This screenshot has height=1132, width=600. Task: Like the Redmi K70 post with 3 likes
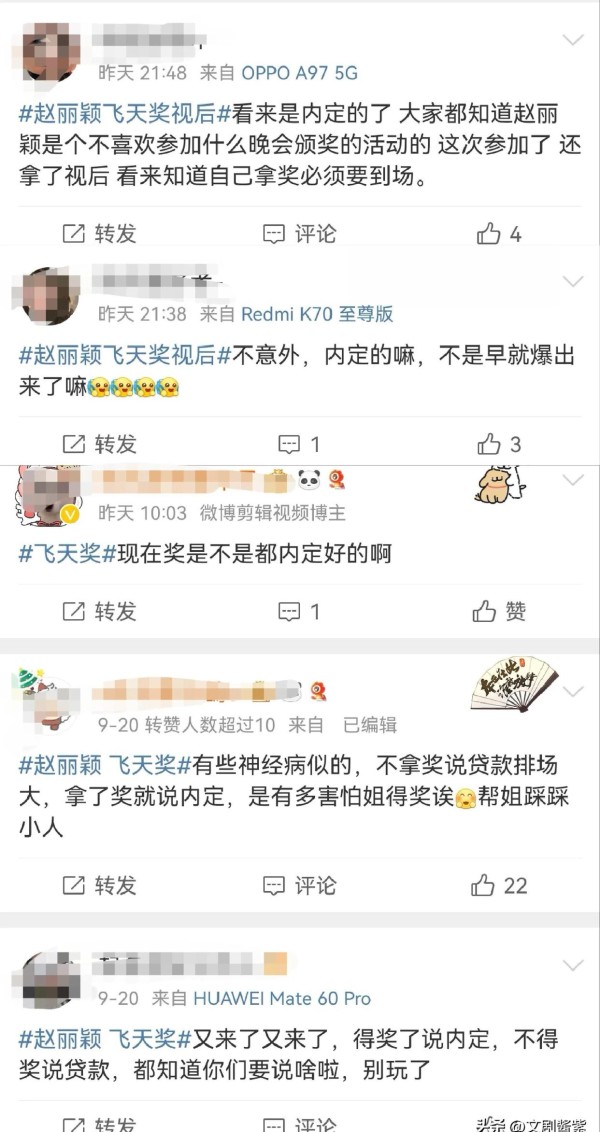point(499,443)
